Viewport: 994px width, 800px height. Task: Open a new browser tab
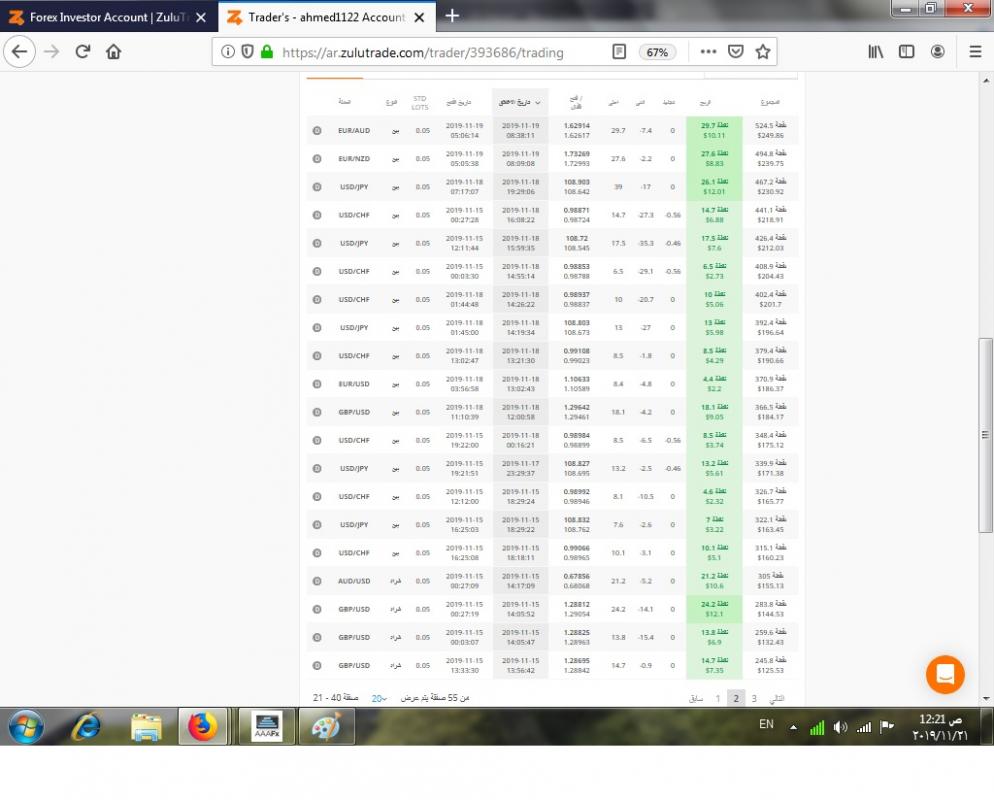coord(452,16)
